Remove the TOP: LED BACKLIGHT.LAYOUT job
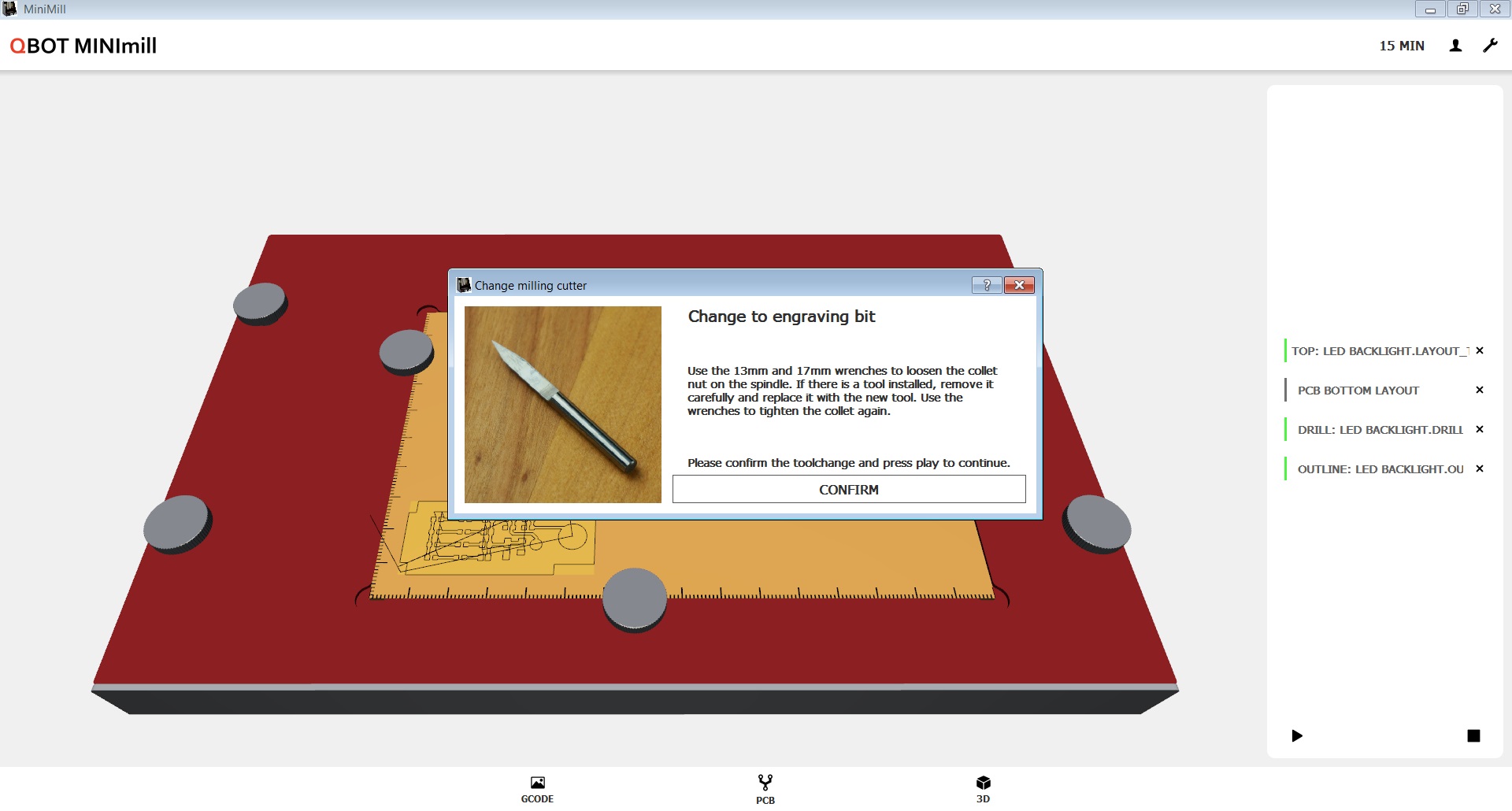Viewport: 1512px width, 811px height. [x=1480, y=350]
